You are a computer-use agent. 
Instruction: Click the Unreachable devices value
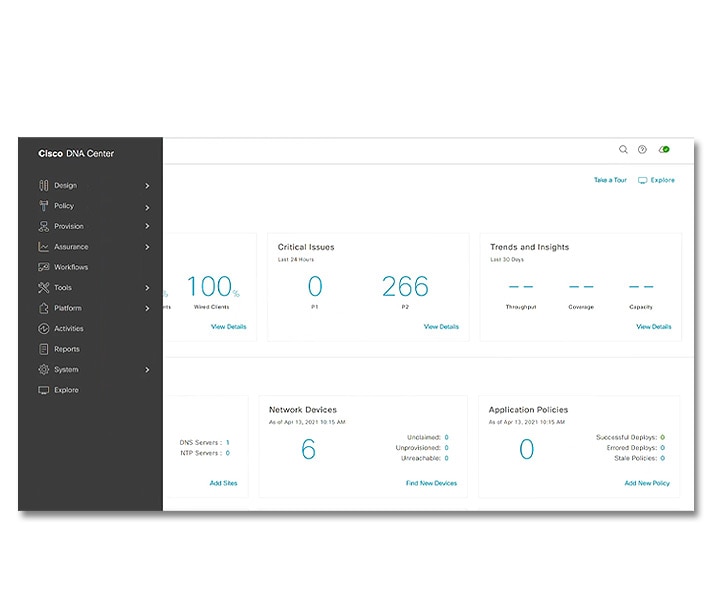coord(446,458)
